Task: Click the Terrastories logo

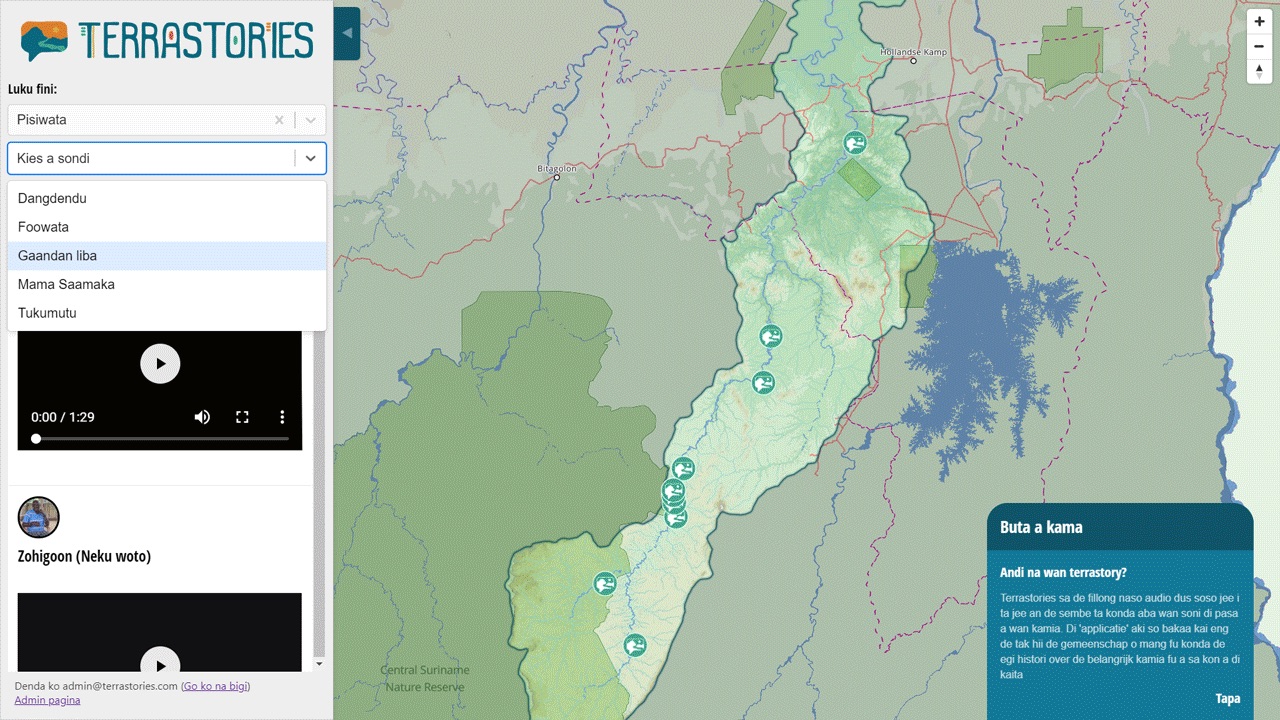Action: (x=166, y=41)
